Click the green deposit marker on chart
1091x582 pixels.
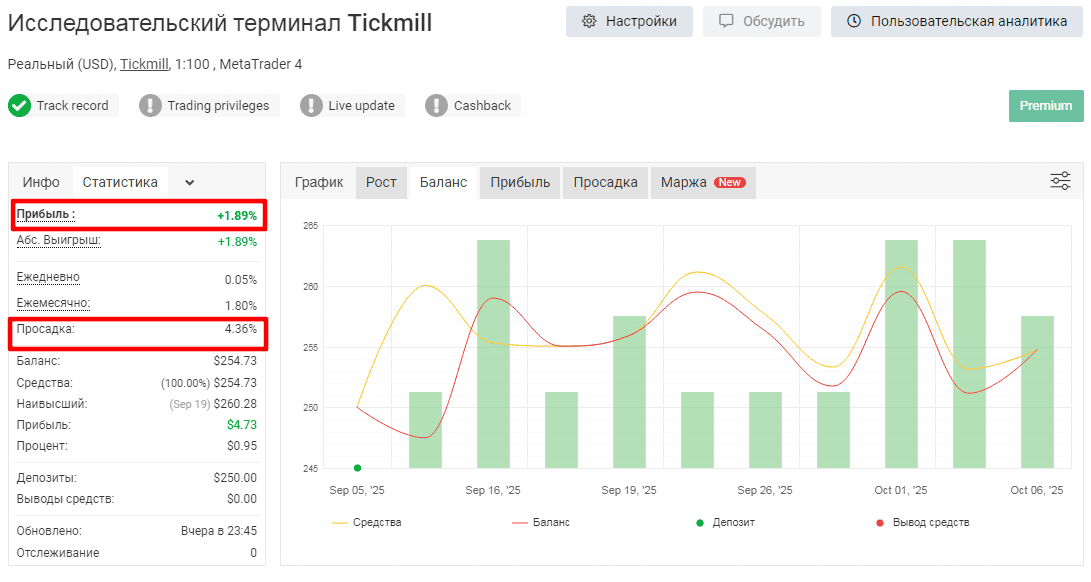pyautogui.click(x=357, y=468)
